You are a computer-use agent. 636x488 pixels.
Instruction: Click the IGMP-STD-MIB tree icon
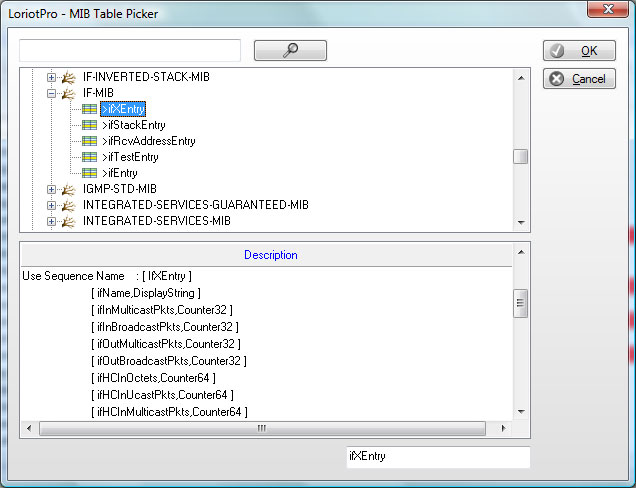69,189
